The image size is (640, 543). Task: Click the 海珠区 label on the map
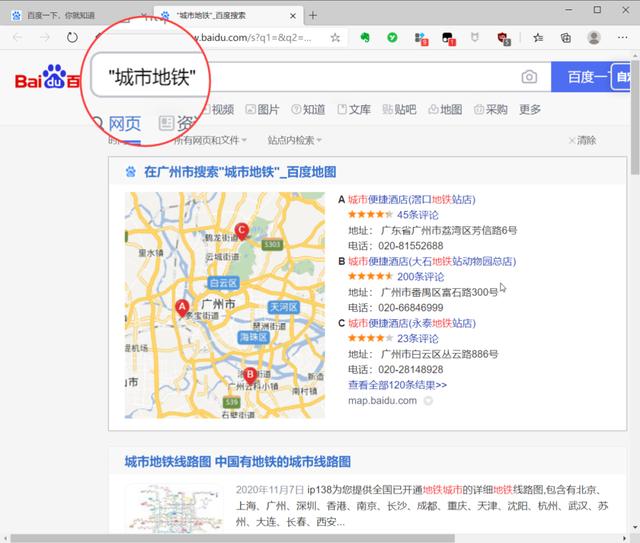(x=253, y=337)
